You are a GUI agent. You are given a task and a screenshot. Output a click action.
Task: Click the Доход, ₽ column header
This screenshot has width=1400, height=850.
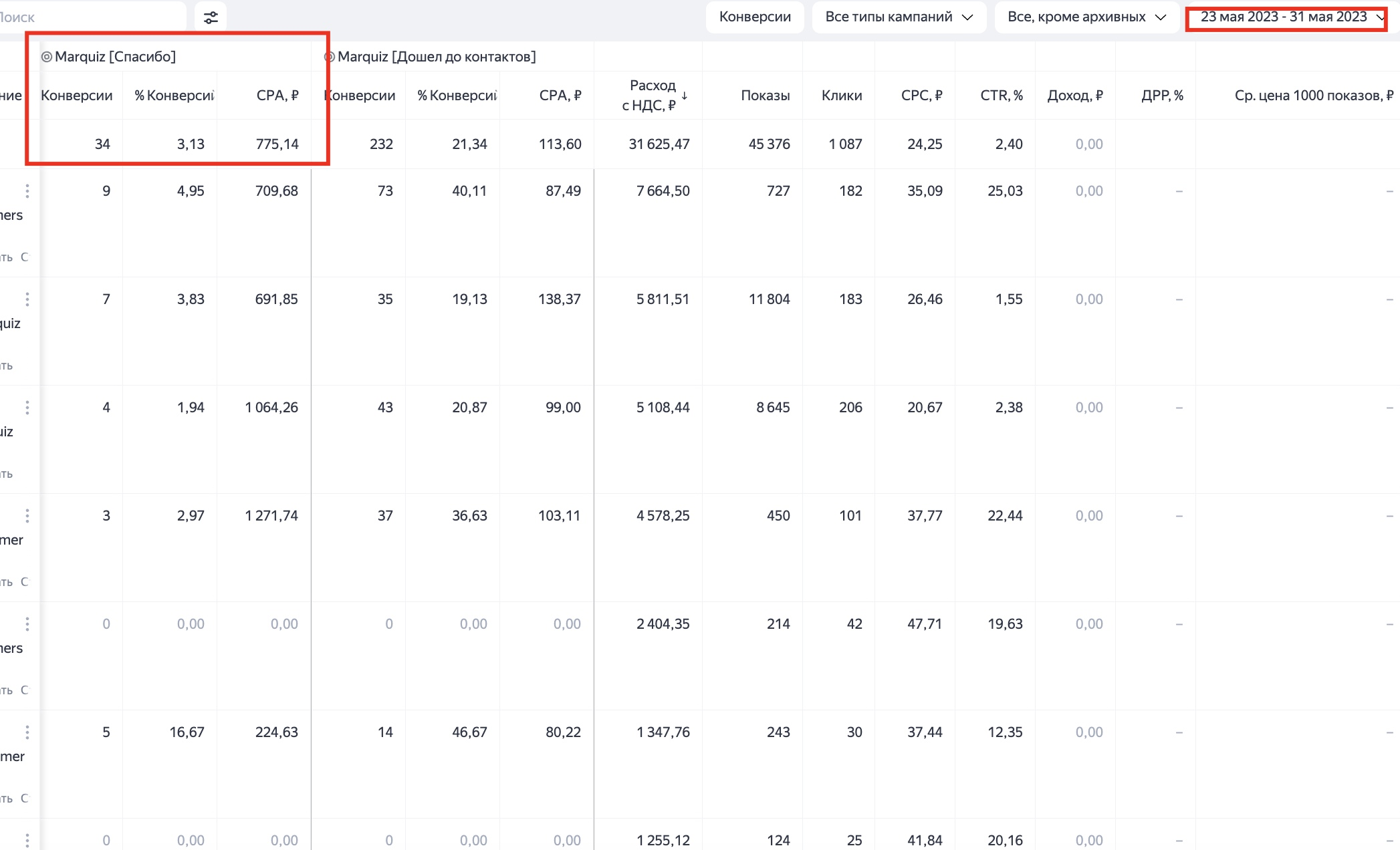point(1075,96)
